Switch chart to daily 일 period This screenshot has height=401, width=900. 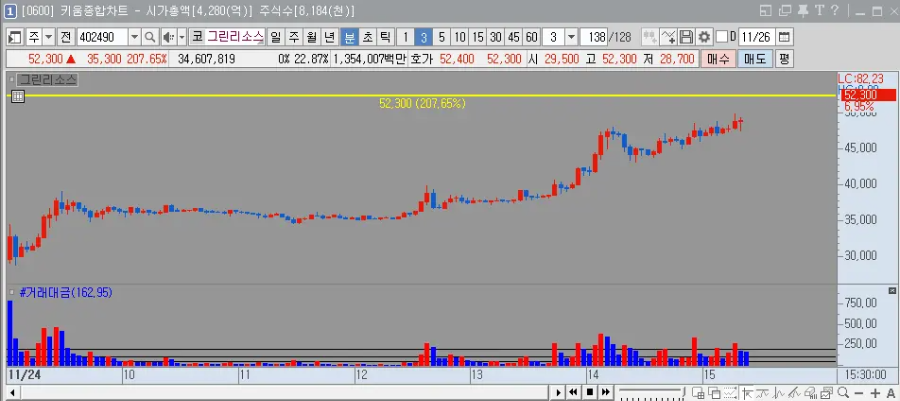click(276, 37)
